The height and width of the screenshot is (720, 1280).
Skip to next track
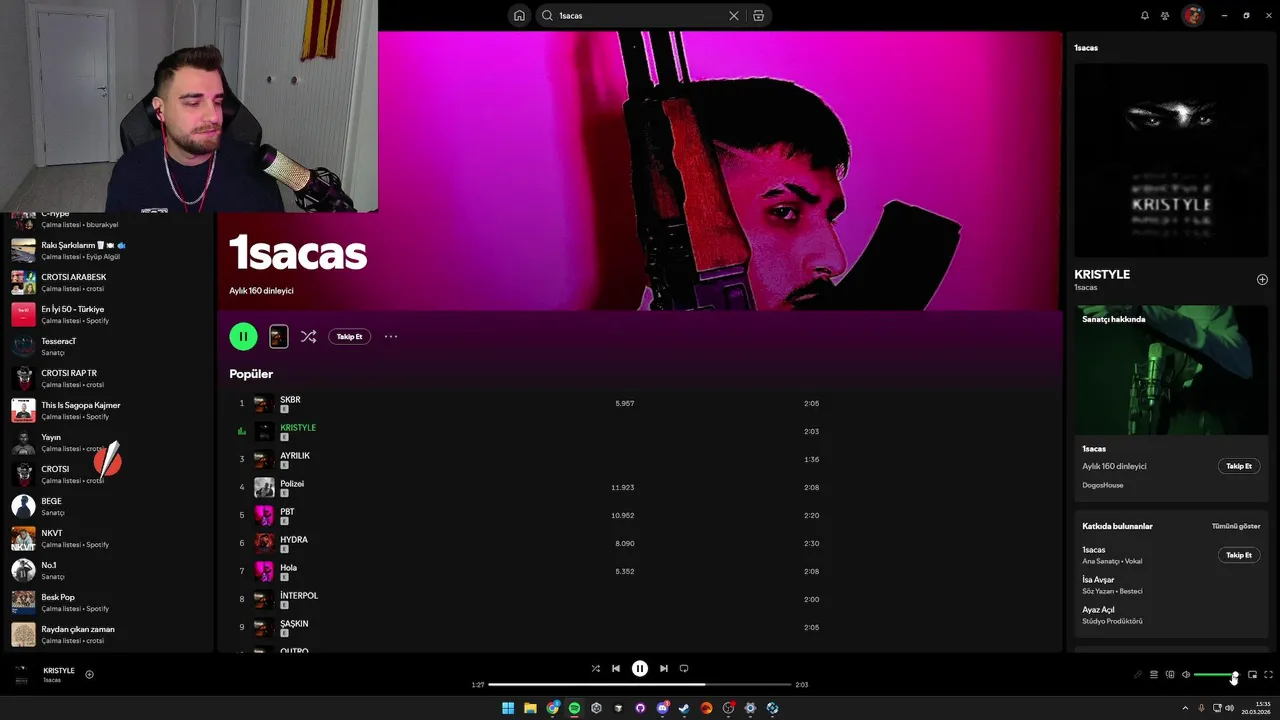[x=664, y=668]
